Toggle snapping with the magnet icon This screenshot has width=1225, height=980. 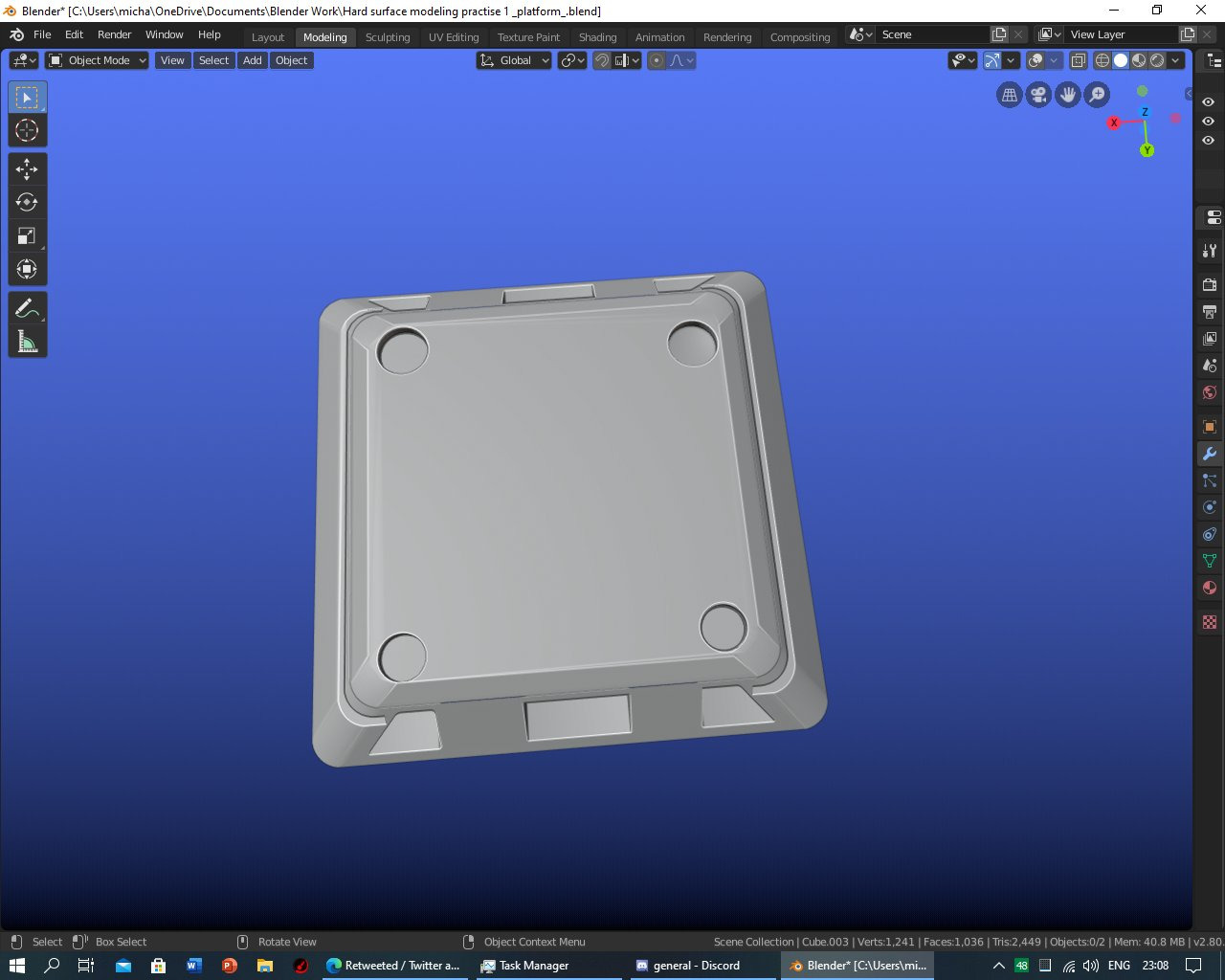click(x=602, y=60)
